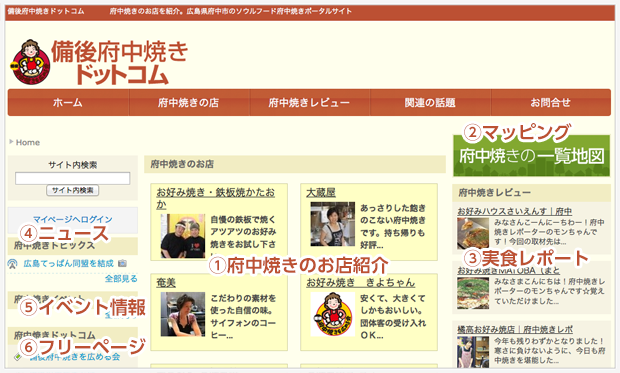The width and height of the screenshot is (620, 373).
Task: Click the site mascot logo icon
Action: coord(30,62)
